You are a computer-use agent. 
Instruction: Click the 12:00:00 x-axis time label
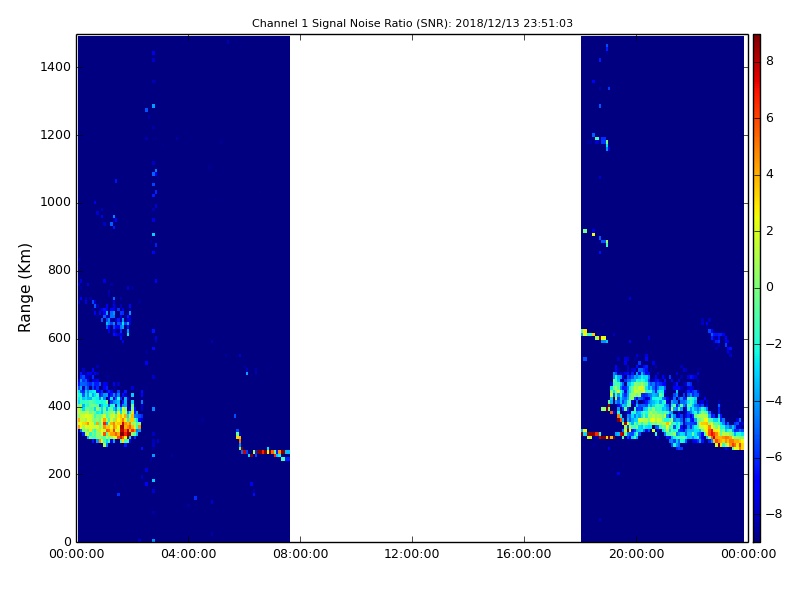pyautogui.click(x=412, y=554)
